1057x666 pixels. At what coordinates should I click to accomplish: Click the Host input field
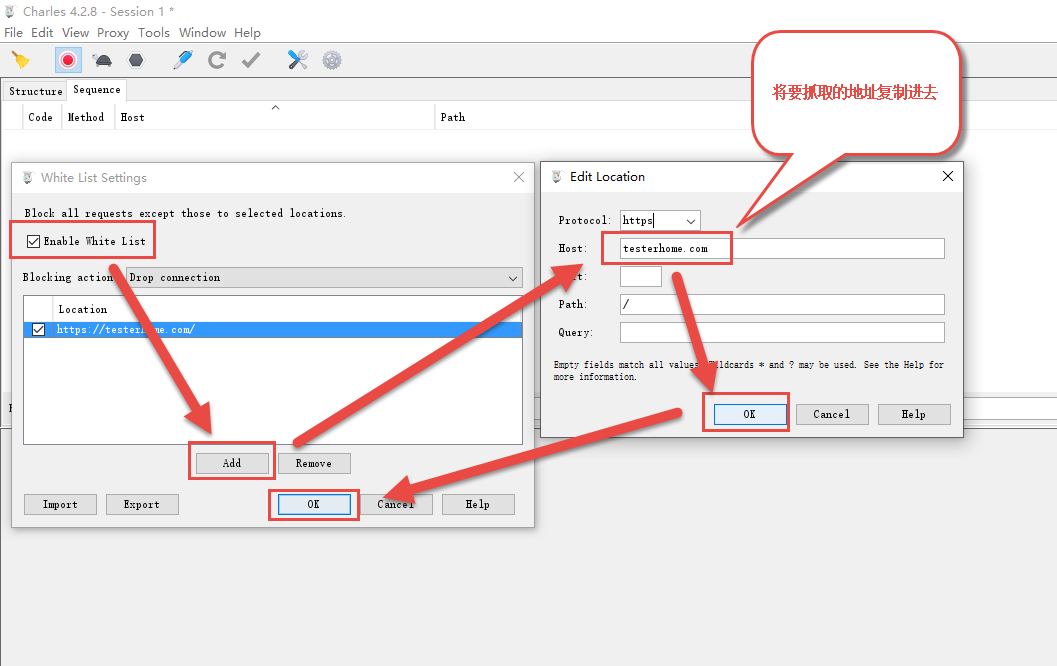[782, 249]
